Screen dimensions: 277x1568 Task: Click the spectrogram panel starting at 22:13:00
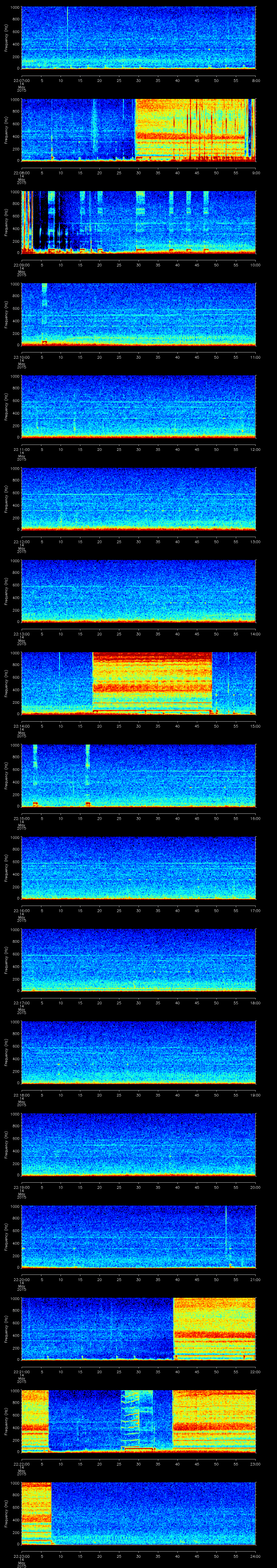coord(138,591)
